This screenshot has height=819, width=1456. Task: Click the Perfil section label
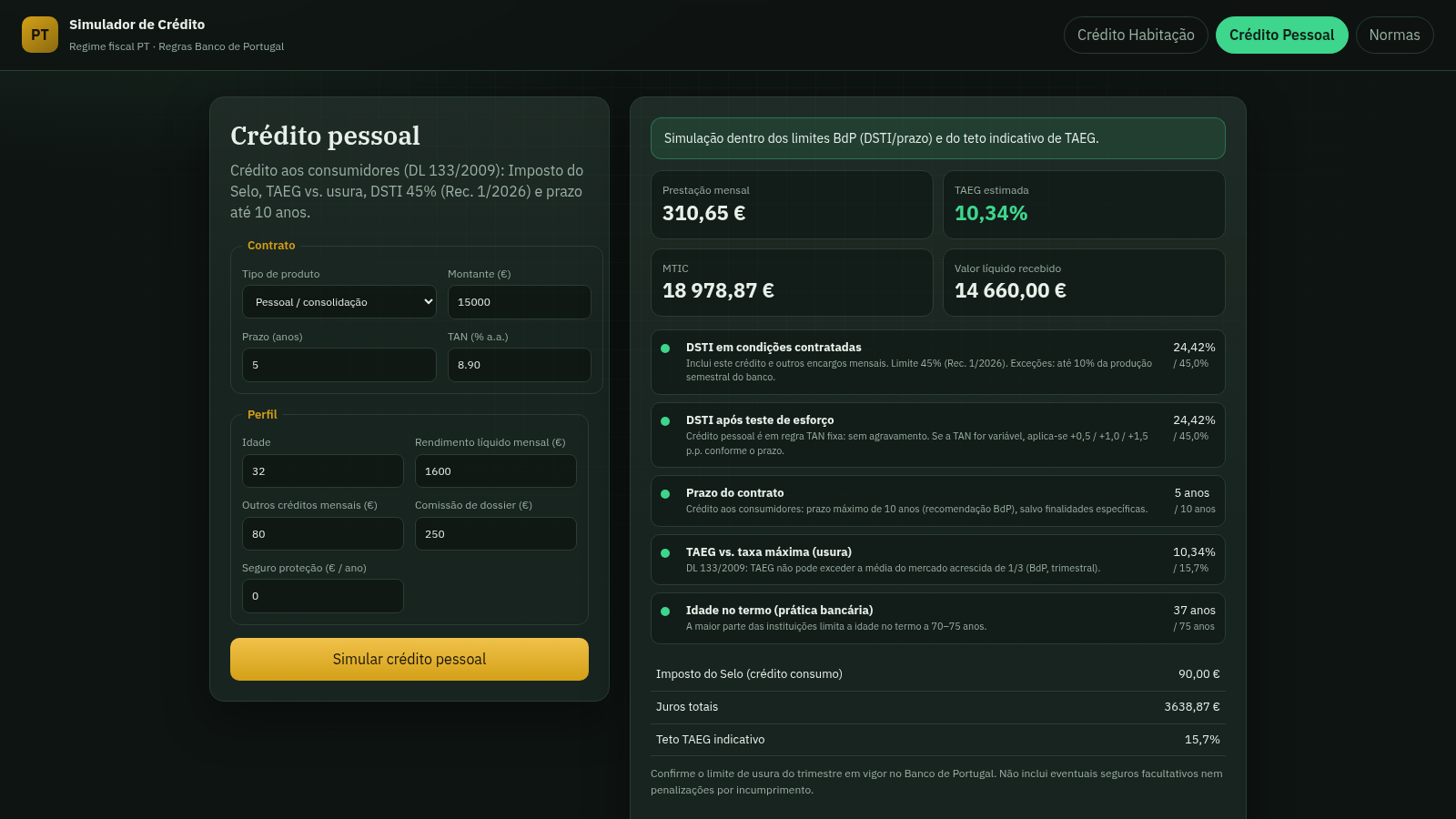262,414
